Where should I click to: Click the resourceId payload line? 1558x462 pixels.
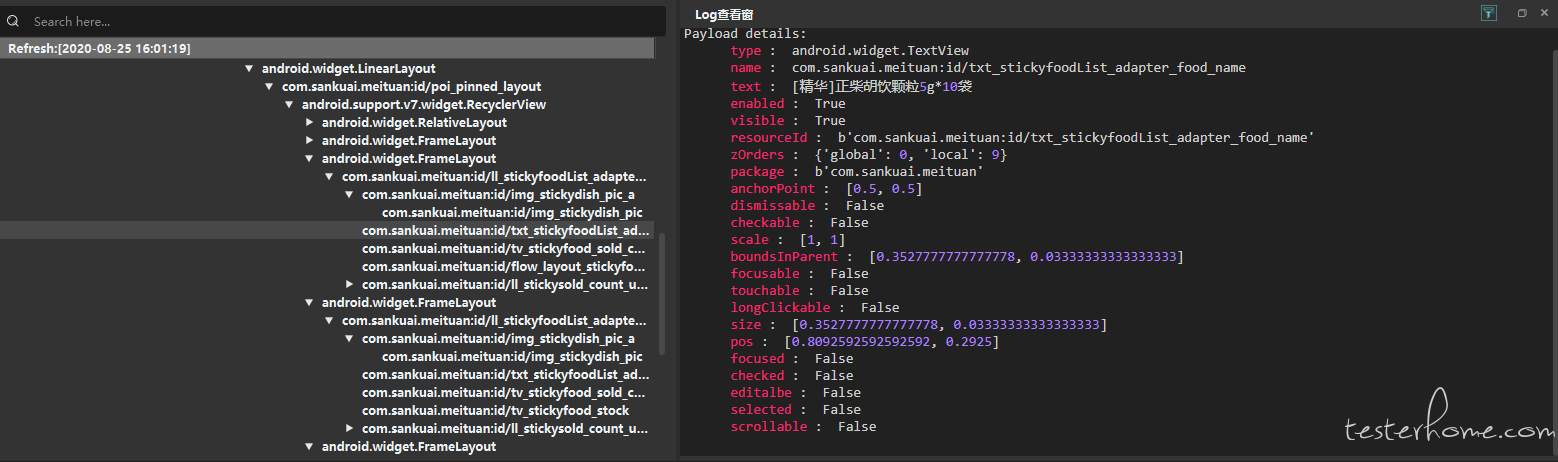tap(1022, 138)
